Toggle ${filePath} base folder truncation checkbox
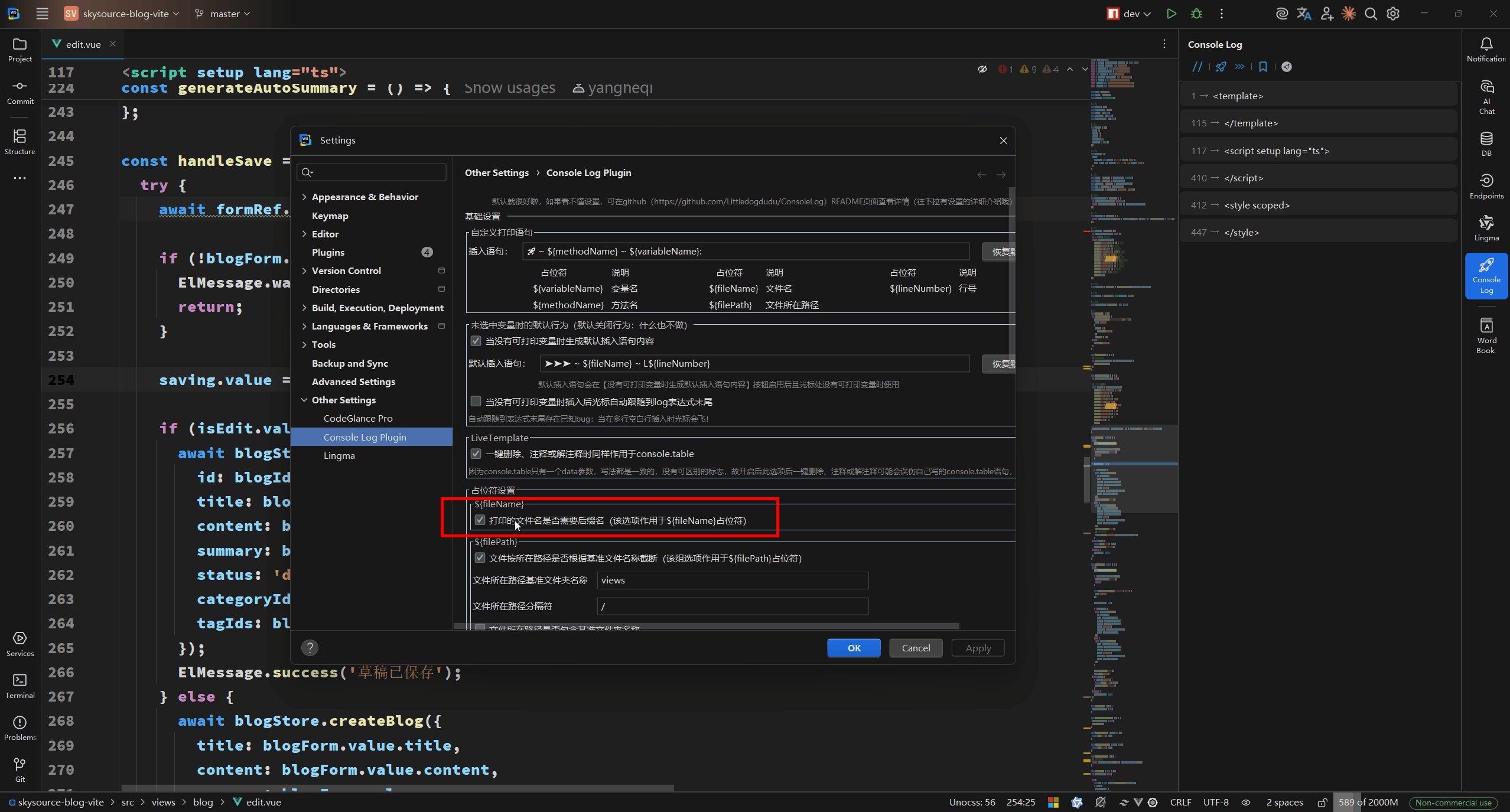This screenshot has width=1510, height=812. (480, 558)
